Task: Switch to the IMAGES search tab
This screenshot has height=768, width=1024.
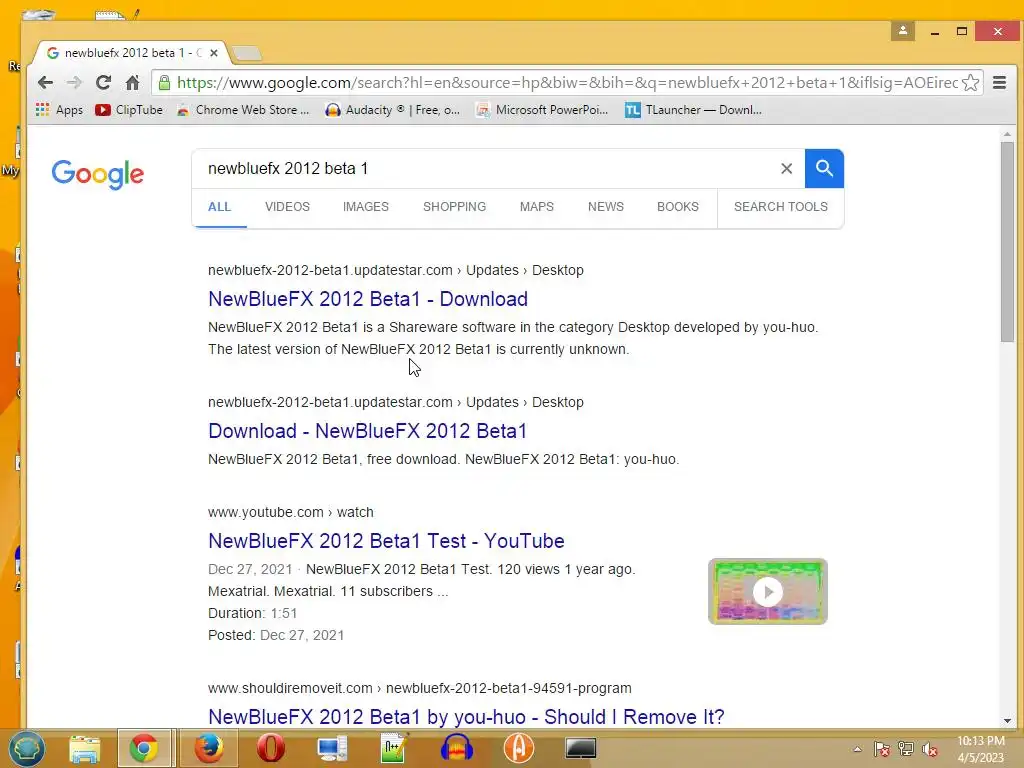Action: click(x=366, y=207)
